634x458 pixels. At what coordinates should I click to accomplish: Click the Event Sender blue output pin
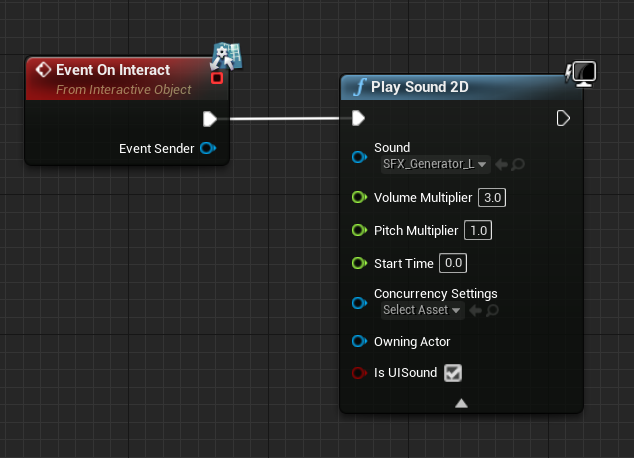pos(208,148)
